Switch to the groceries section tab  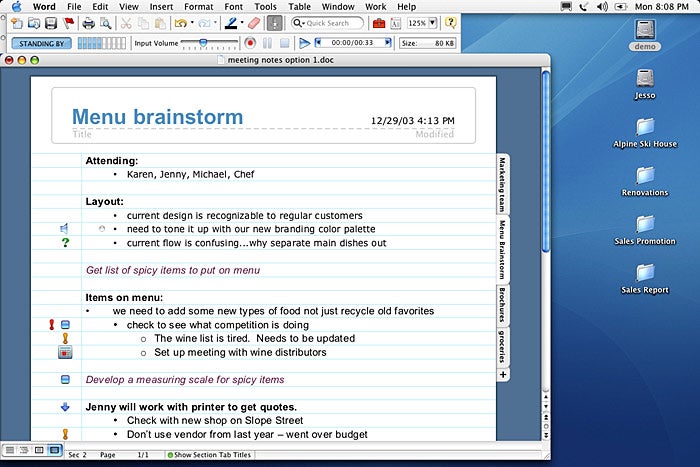[x=503, y=347]
